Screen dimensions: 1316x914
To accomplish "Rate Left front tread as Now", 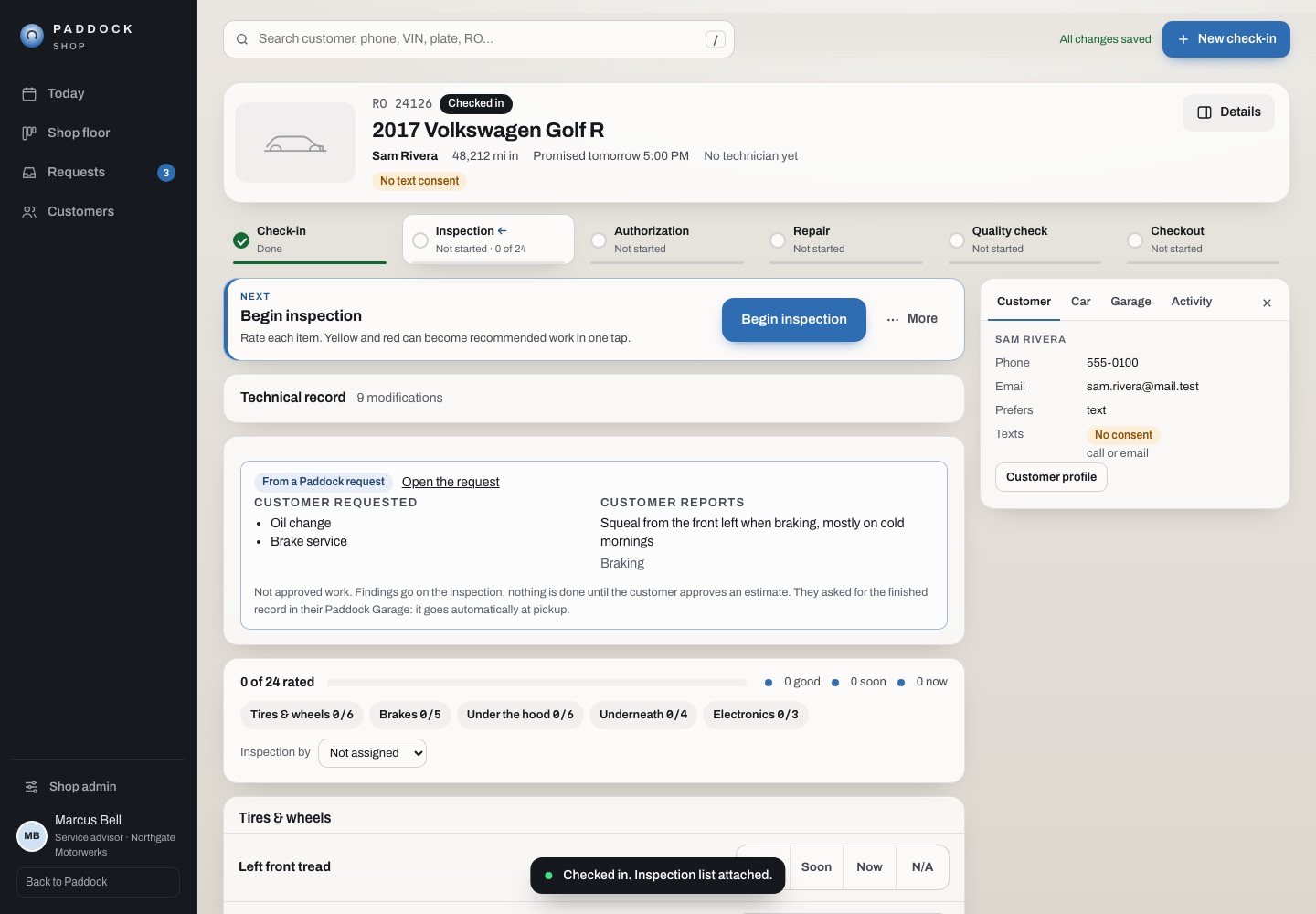I will [x=869, y=867].
